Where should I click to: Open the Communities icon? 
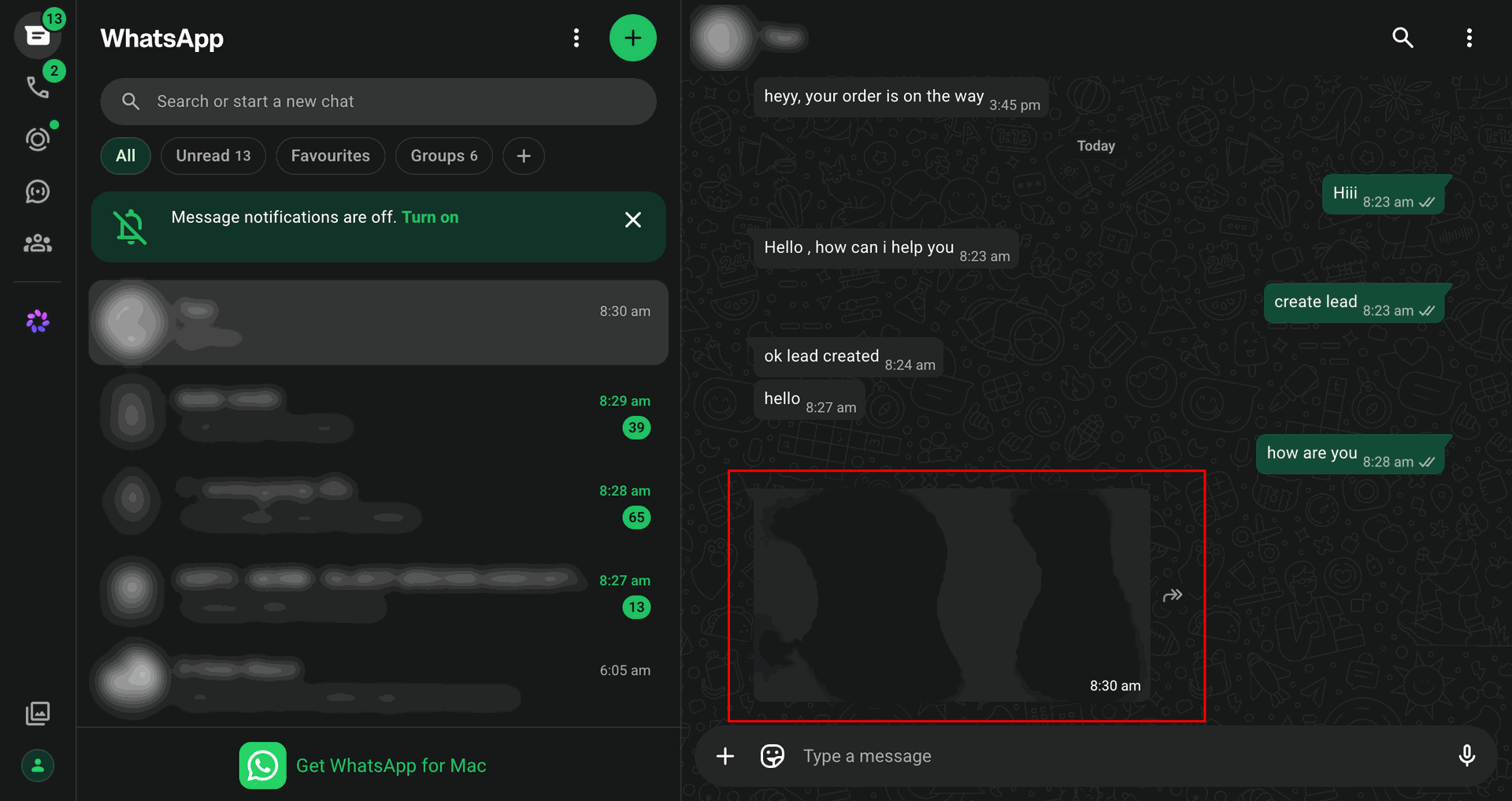[38, 243]
